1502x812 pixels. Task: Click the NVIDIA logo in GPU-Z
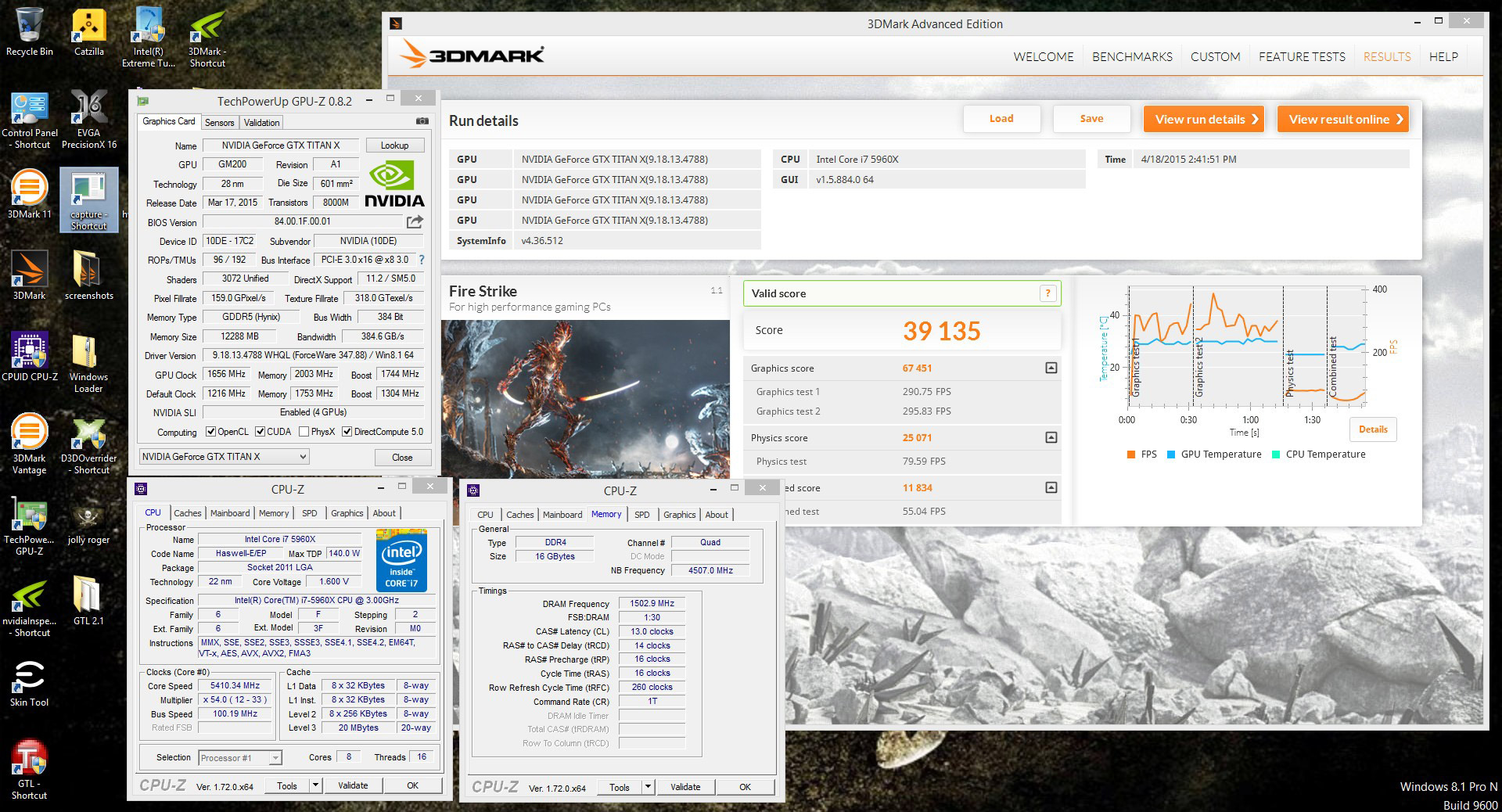[394, 185]
